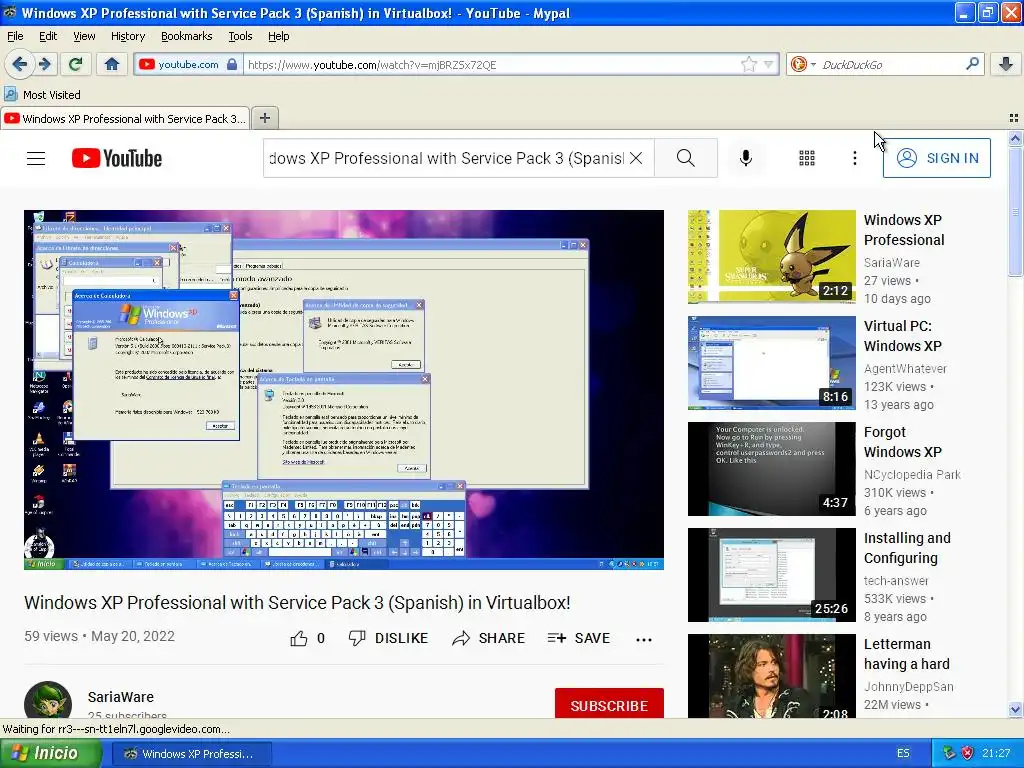Show the tab groups grid icon

(1014, 118)
